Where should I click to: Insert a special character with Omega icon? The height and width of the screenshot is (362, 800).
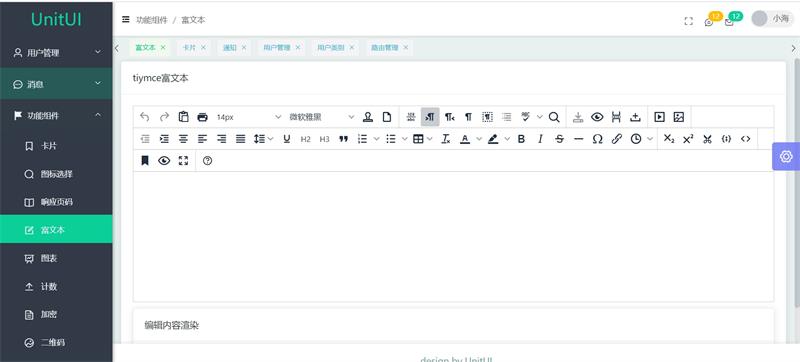pos(597,139)
